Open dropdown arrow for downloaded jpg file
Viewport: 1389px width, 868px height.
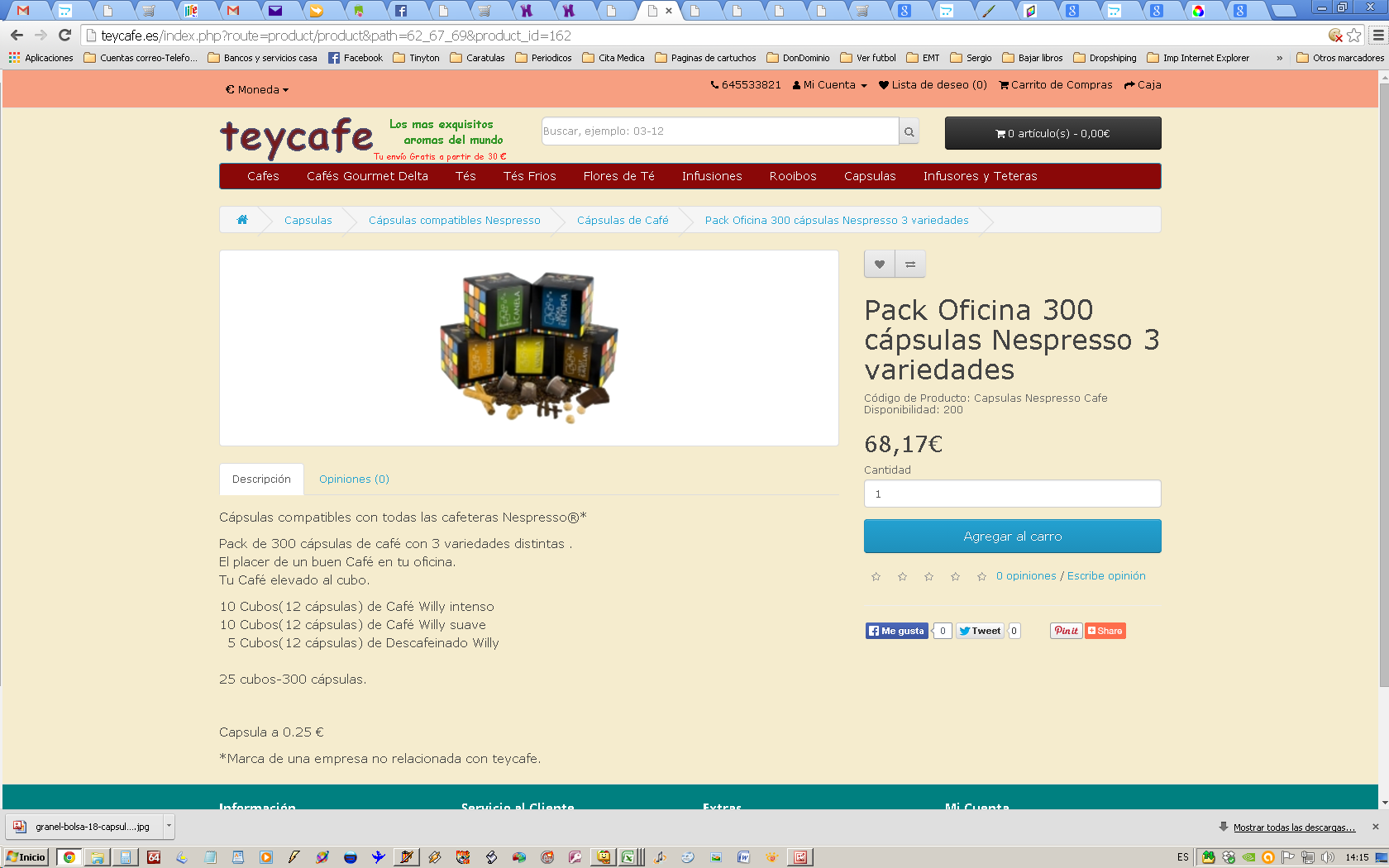tap(169, 826)
